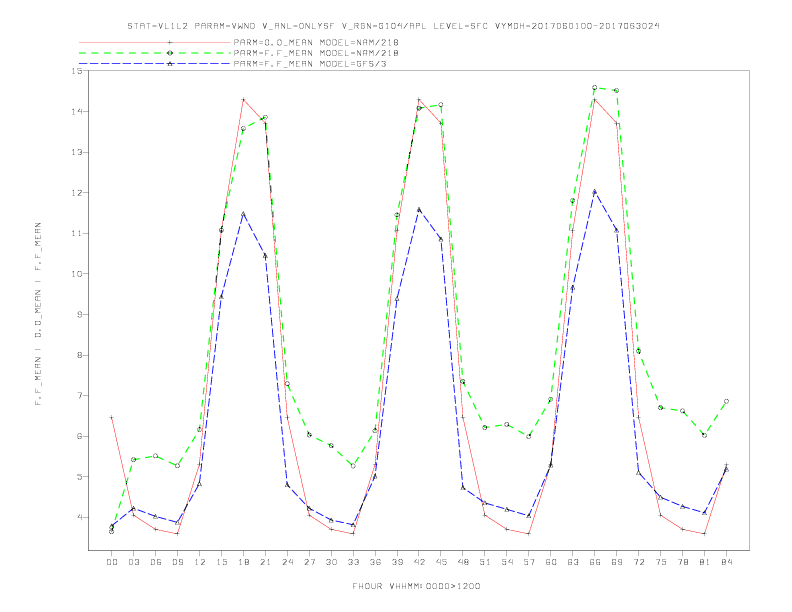Click y-axis tick label 15

(x=77, y=71)
